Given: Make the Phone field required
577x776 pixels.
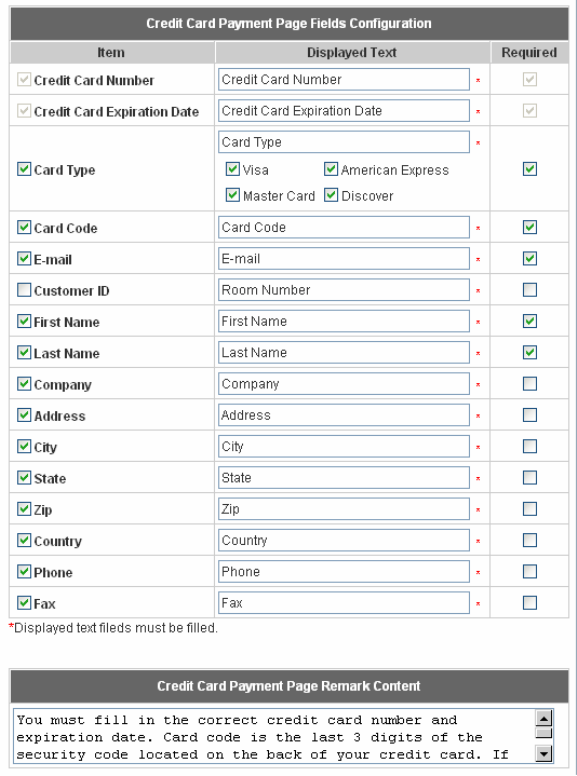Looking at the screenshot, I should (529, 572).
